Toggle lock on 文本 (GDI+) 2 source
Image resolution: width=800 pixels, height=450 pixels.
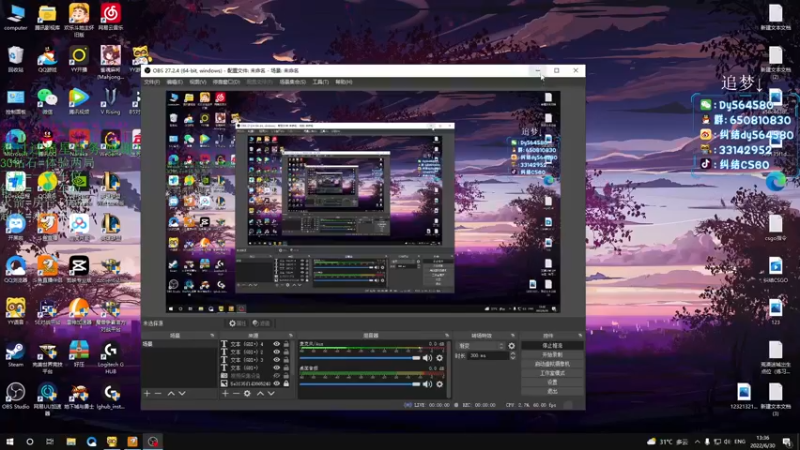[x=286, y=352]
